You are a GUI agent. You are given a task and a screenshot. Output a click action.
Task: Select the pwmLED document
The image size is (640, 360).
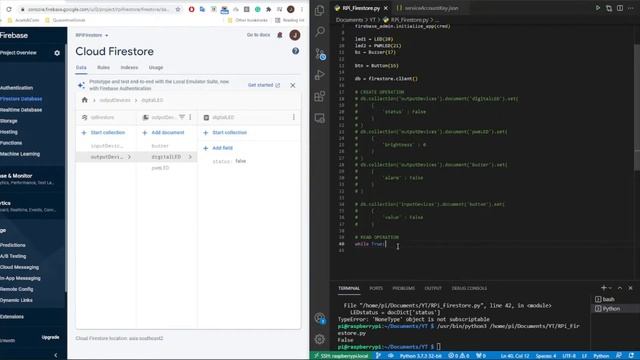coord(160,168)
